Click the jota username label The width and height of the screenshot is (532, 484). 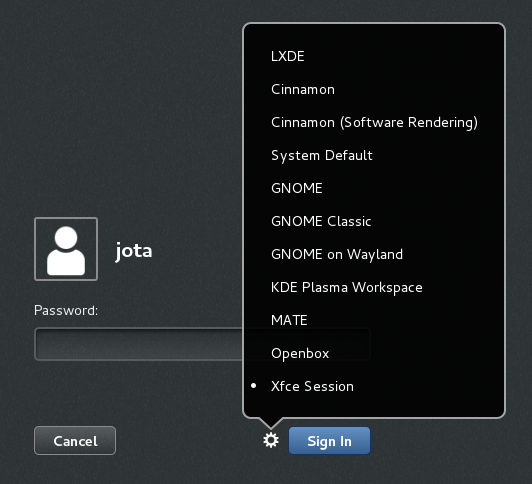134,251
